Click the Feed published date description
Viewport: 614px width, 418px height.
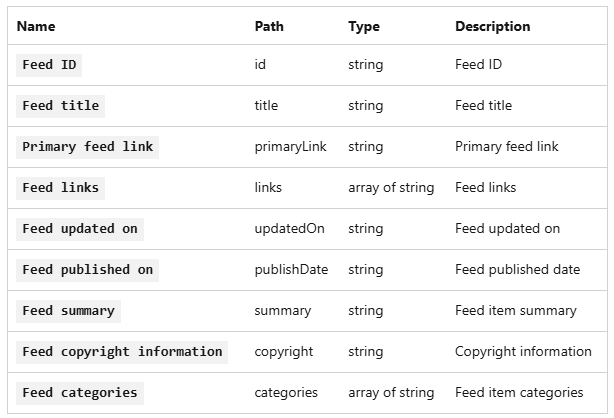(519, 270)
